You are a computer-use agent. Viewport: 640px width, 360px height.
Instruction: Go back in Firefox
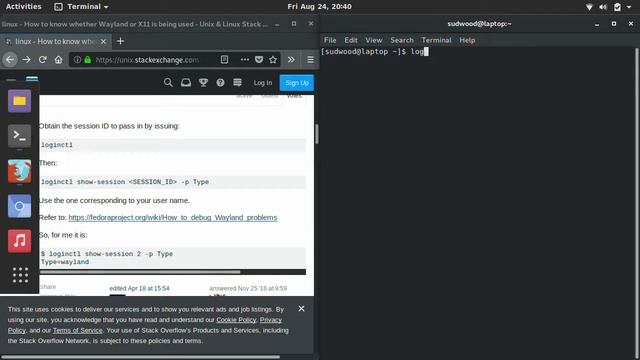pyautogui.click(x=10, y=60)
